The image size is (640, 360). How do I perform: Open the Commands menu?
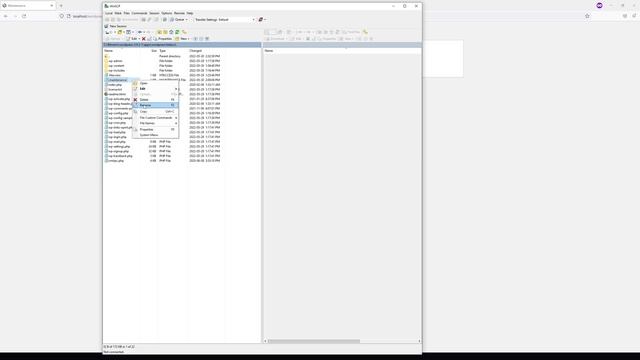[x=139, y=13]
